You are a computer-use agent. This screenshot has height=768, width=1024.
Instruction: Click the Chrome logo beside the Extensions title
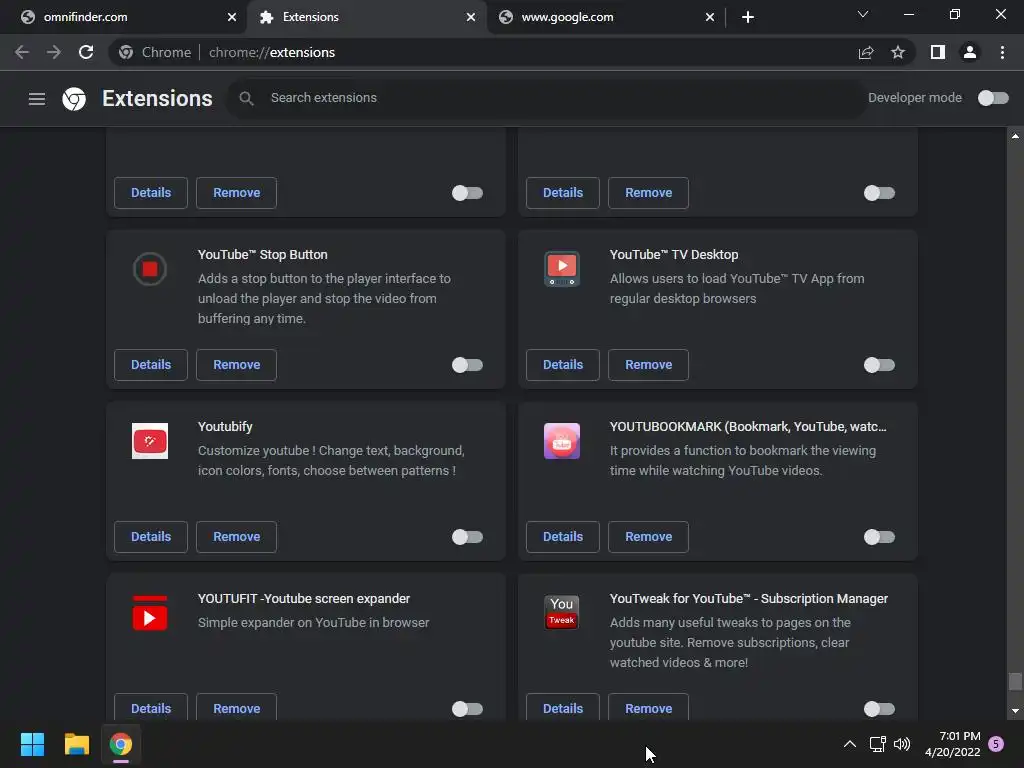click(x=74, y=99)
